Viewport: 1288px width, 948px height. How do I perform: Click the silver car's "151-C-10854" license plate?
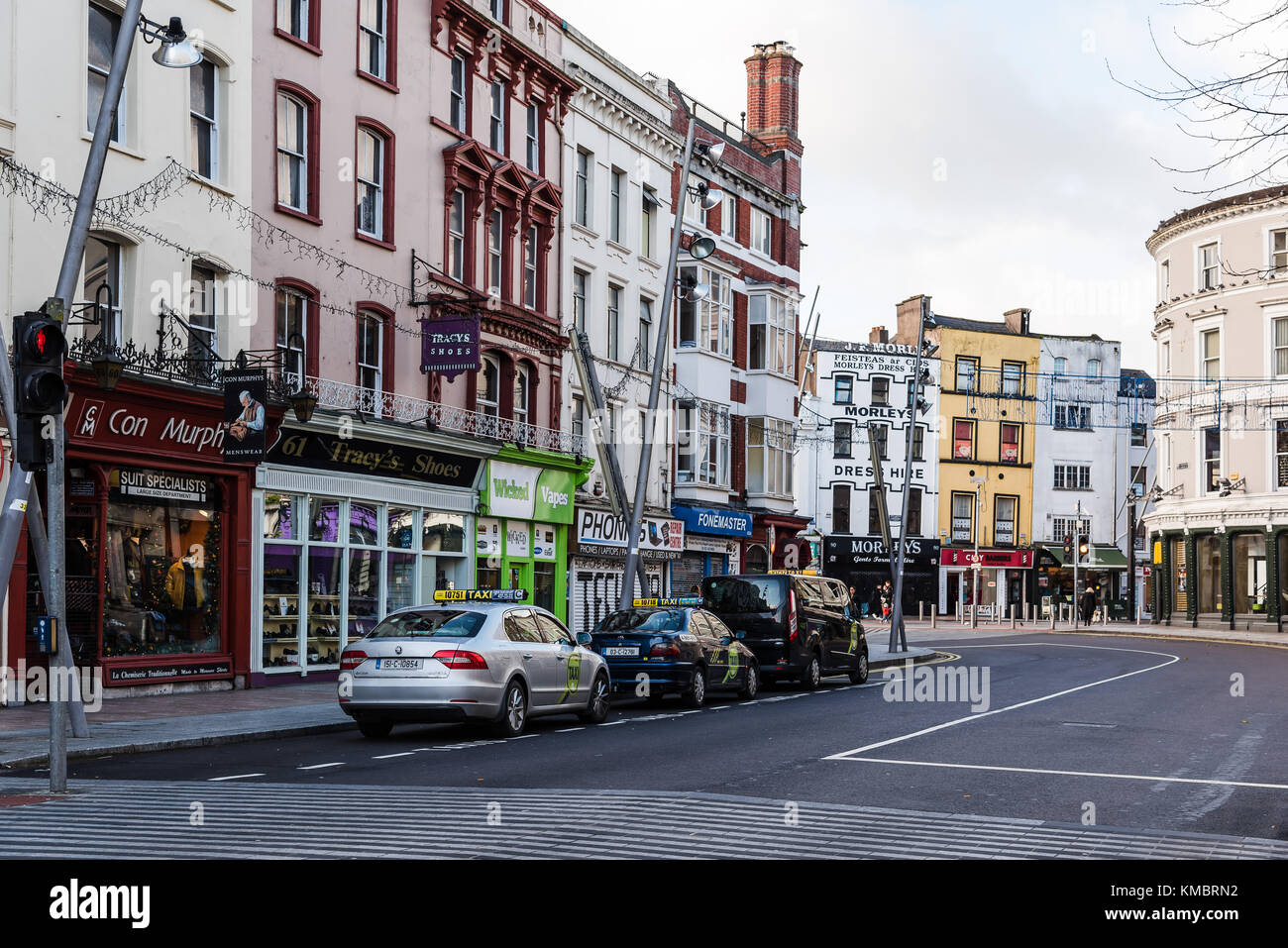[x=398, y=664]
